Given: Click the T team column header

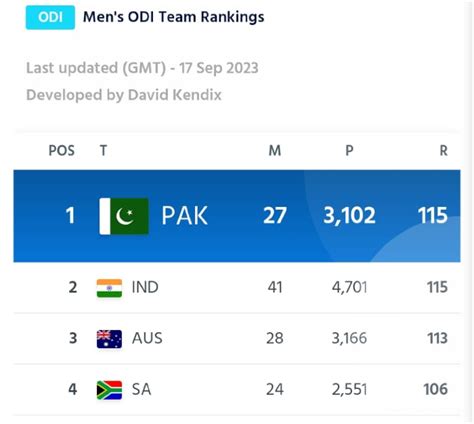Looking at the screenshot, I should tap(103, 151).
